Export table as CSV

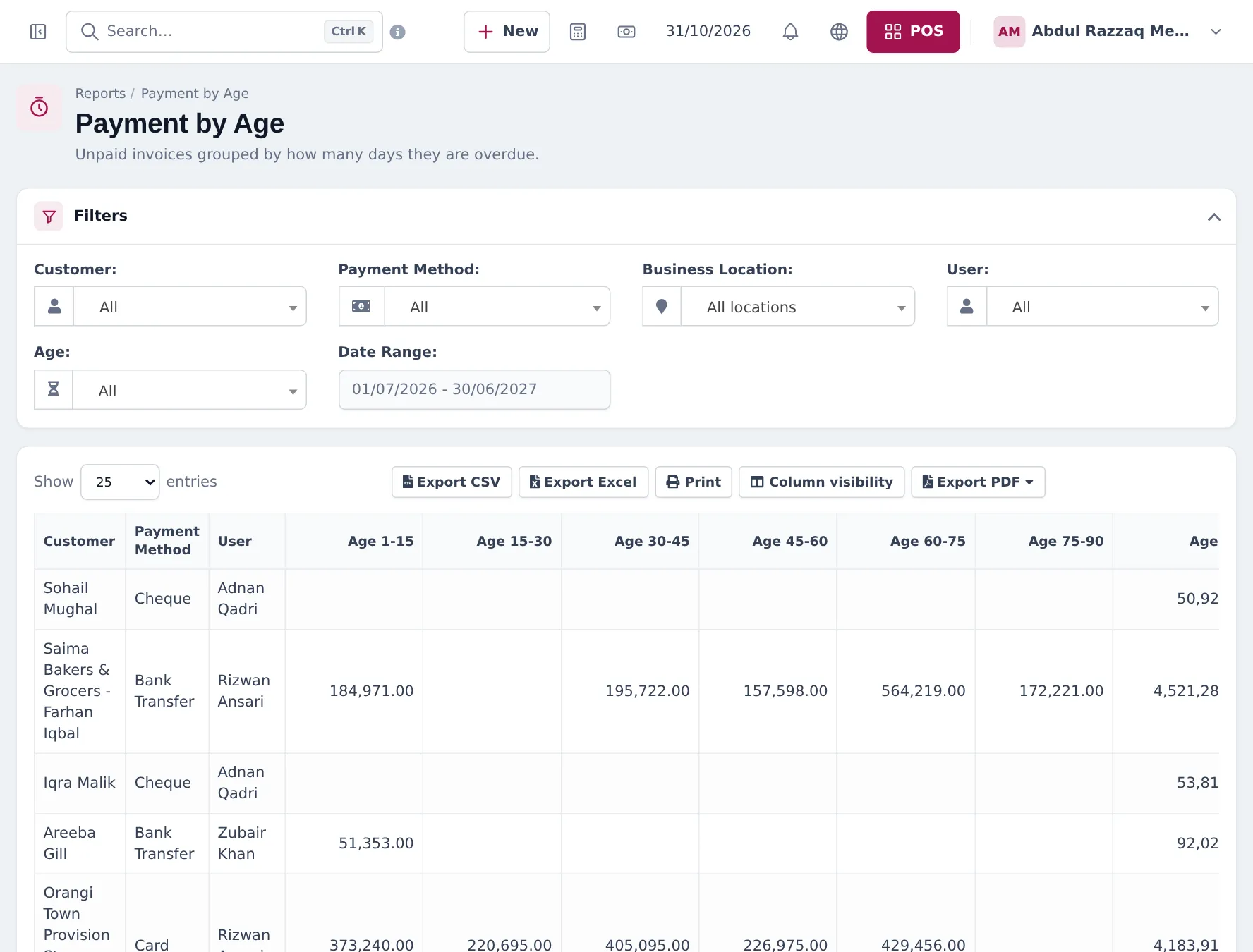tap(452, 482)
